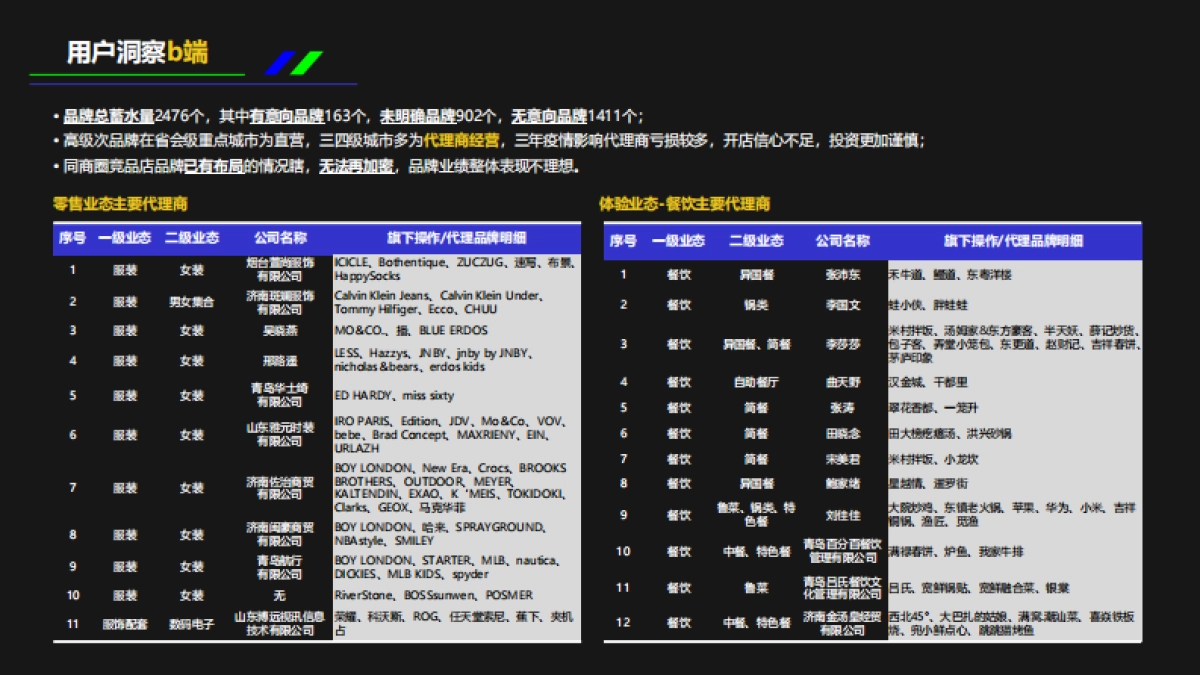1200x675 pixels.
Task: Select the yellow heading 零售业态主要代理商
Action: point(119,203)
